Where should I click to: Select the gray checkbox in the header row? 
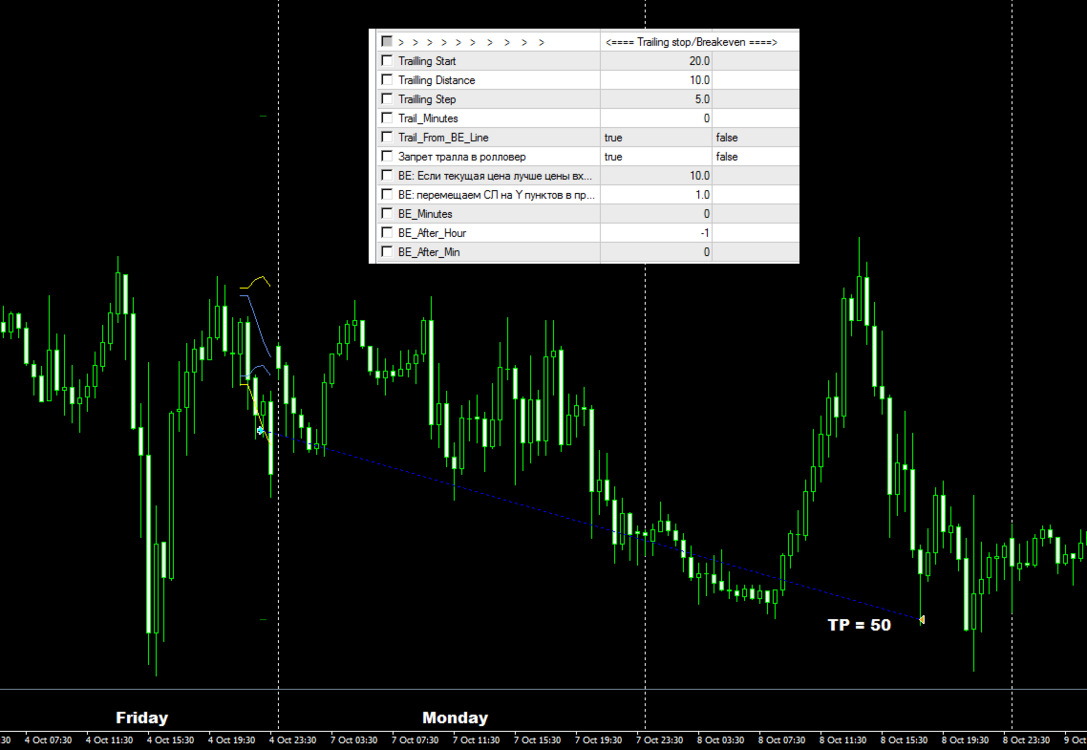(387, 42)
